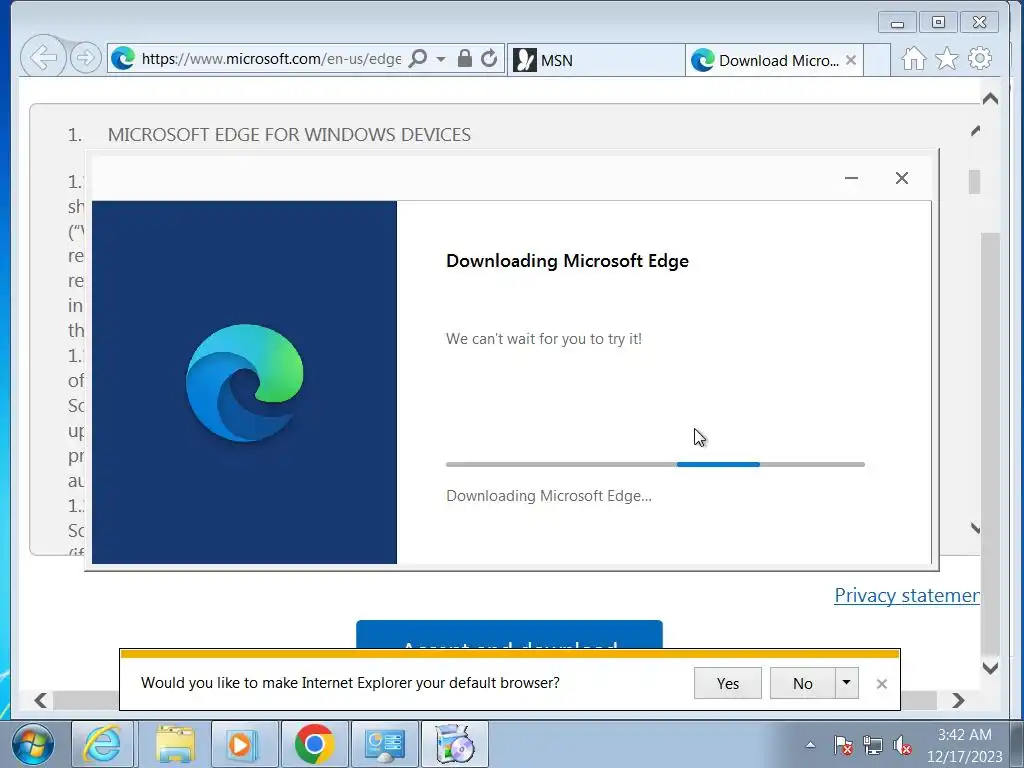Image resolution: width=1024 pixels, height=768 pixels.
Task: Close the Download Microsoft Edge tab
Action: point(850,60)
